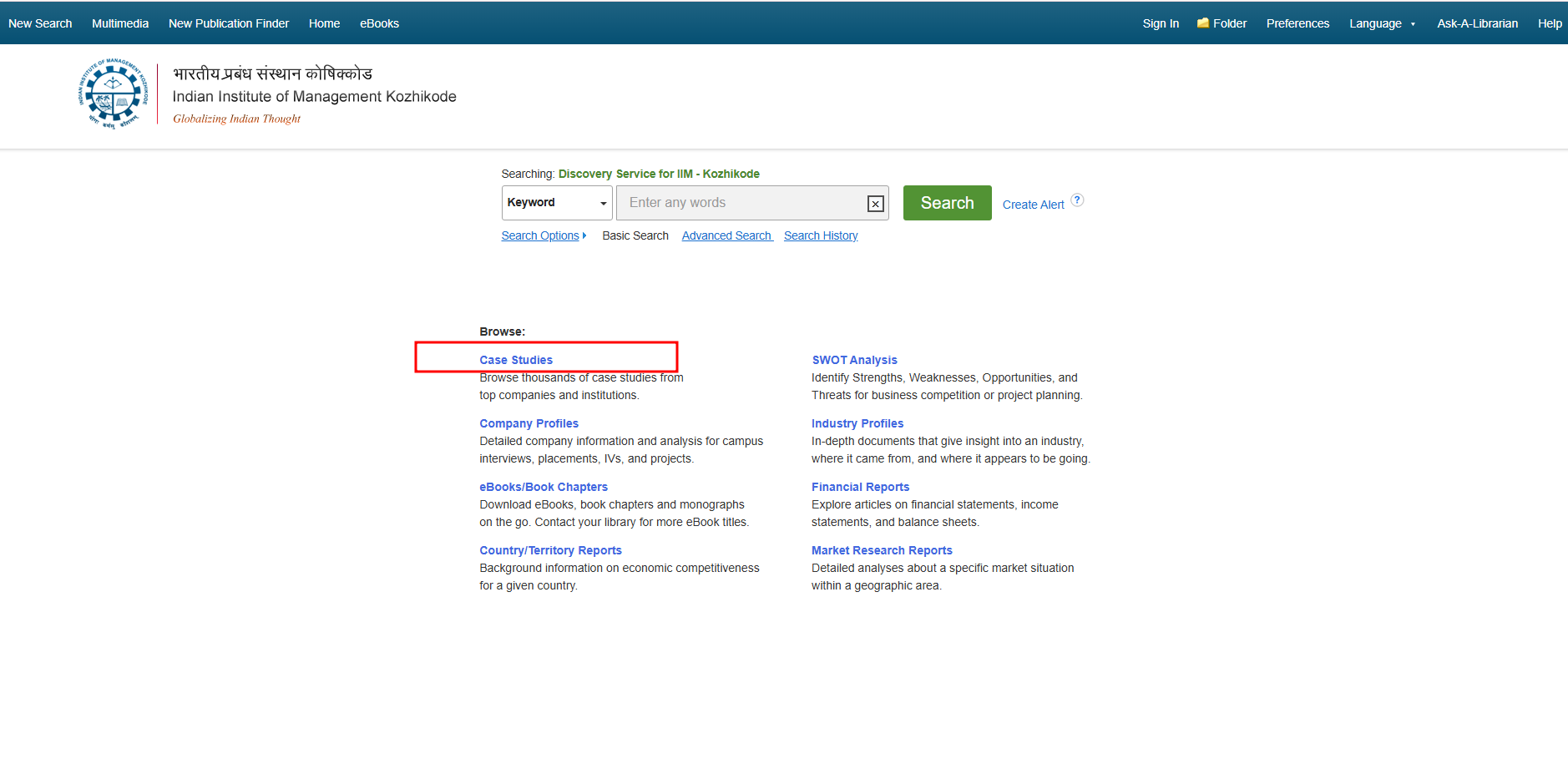Browse Case Studies
Image resolution: width=1568 pixels, height=764 pixels.
click(516, 360)
